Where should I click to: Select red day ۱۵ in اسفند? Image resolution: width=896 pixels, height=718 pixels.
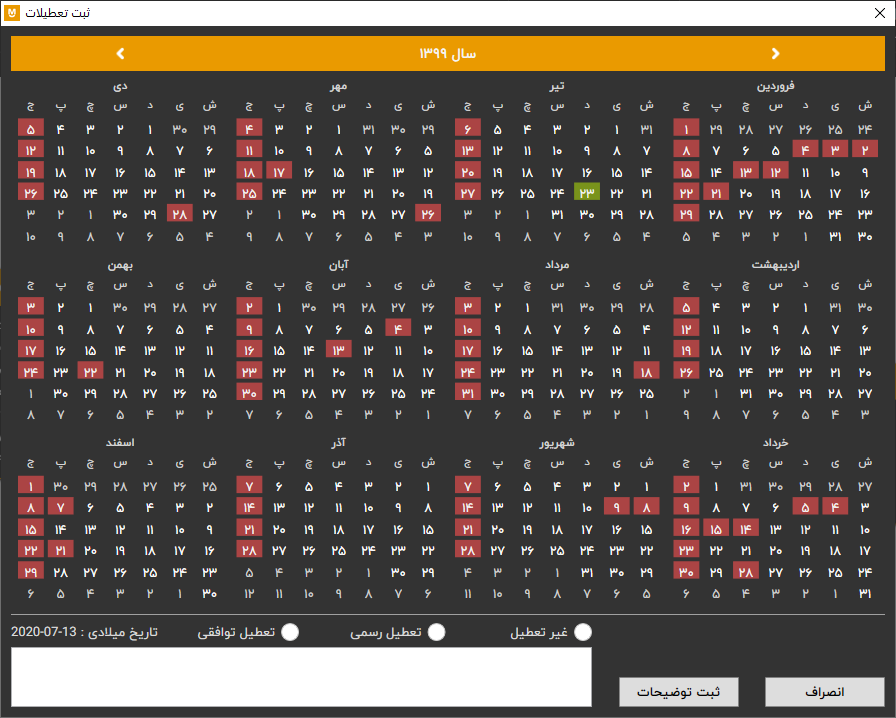[x=31, y=529]
